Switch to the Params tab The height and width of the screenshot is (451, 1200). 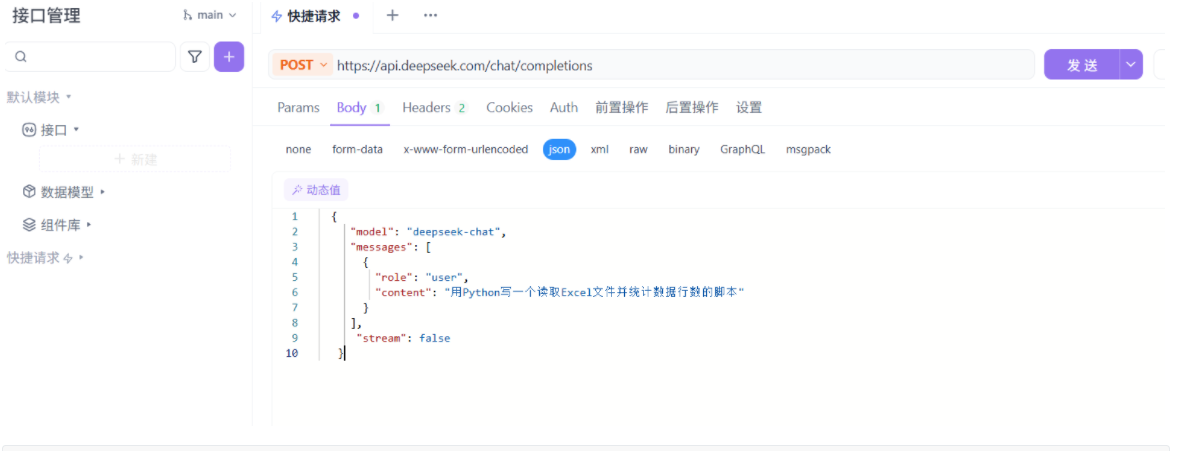(298, 107)
